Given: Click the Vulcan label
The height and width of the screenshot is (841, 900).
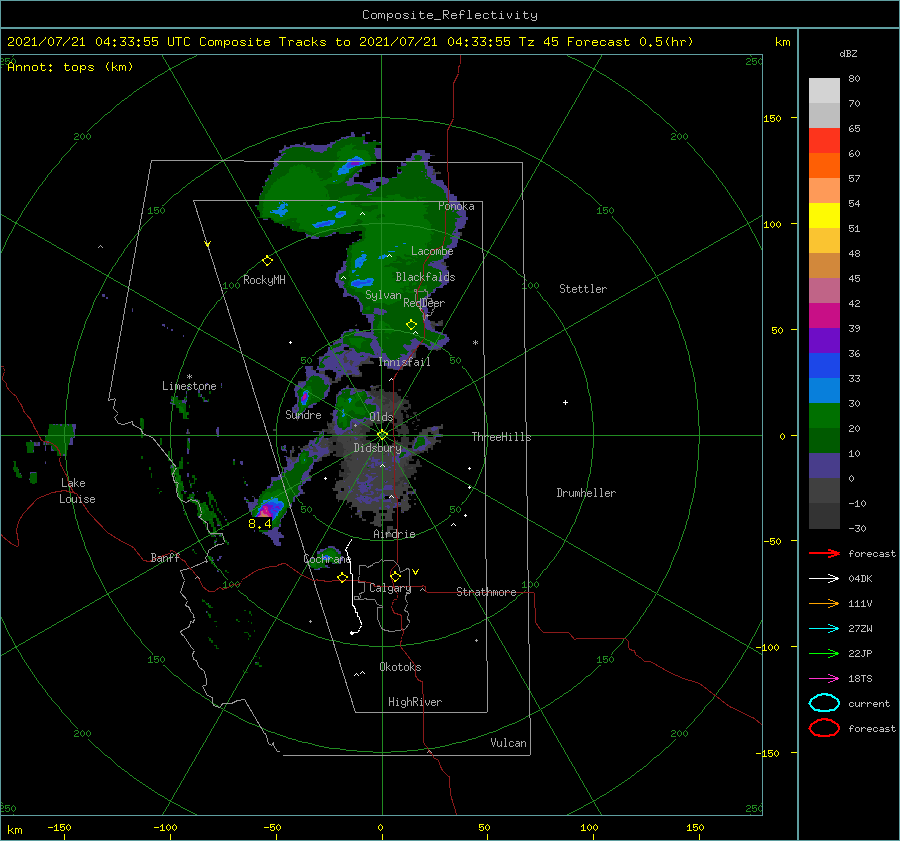Looking at the screenshot, I should [x=509, y=743].
